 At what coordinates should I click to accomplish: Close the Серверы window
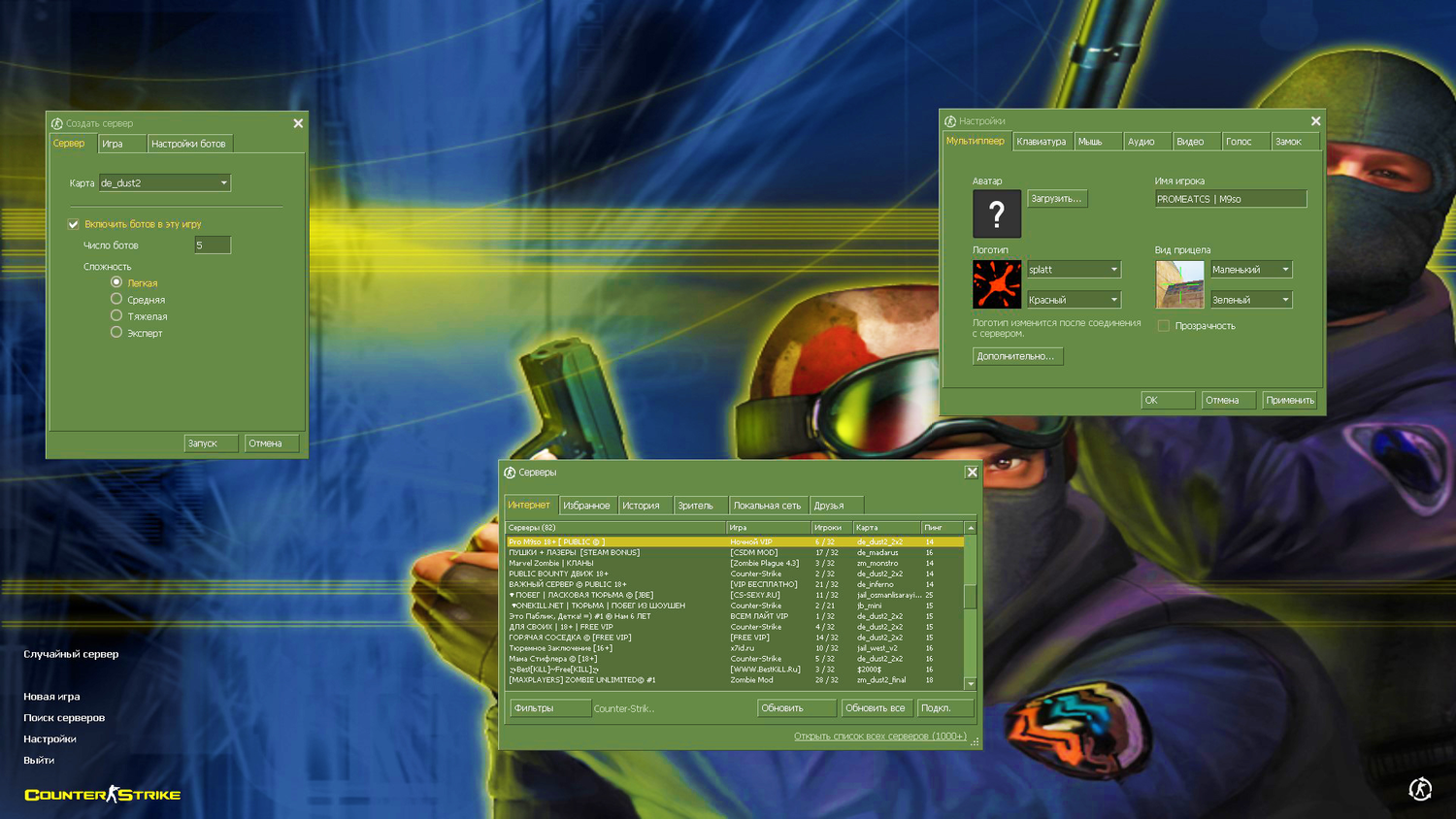point(972,473)
